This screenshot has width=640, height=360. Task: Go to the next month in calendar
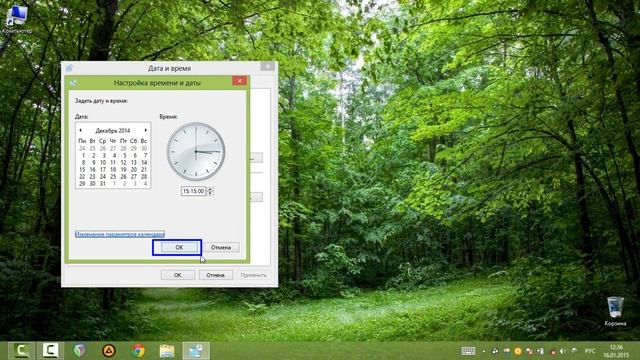(x=145, y=130)
